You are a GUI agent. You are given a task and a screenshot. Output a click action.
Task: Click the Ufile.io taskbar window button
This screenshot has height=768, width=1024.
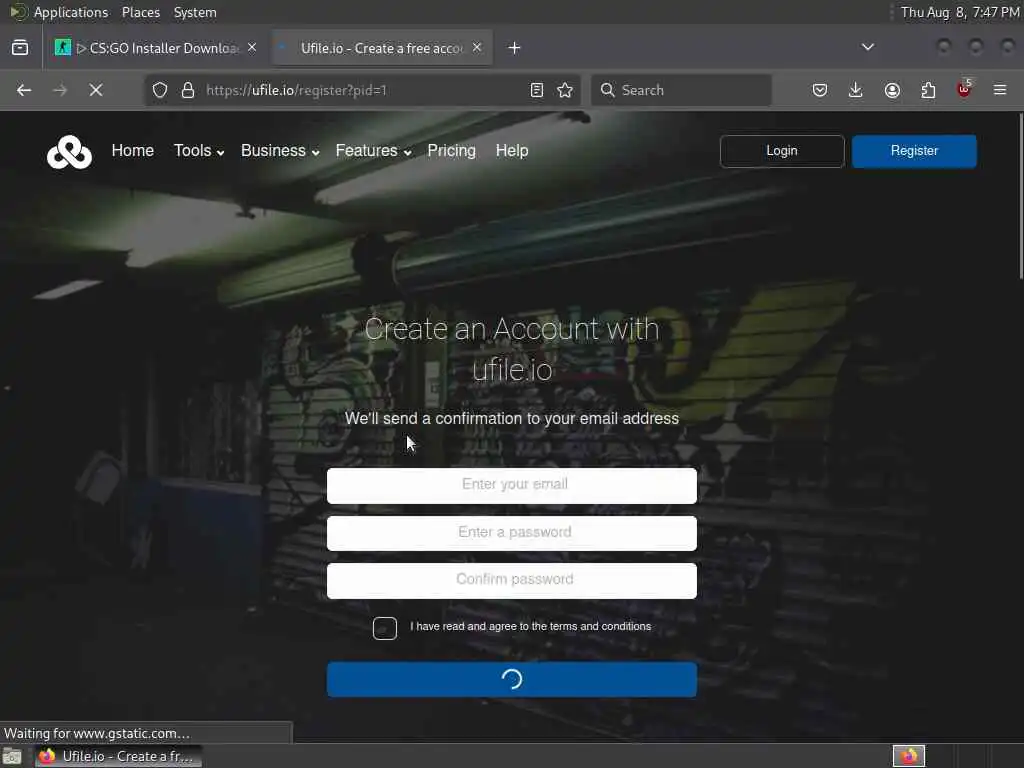point(118,756)
